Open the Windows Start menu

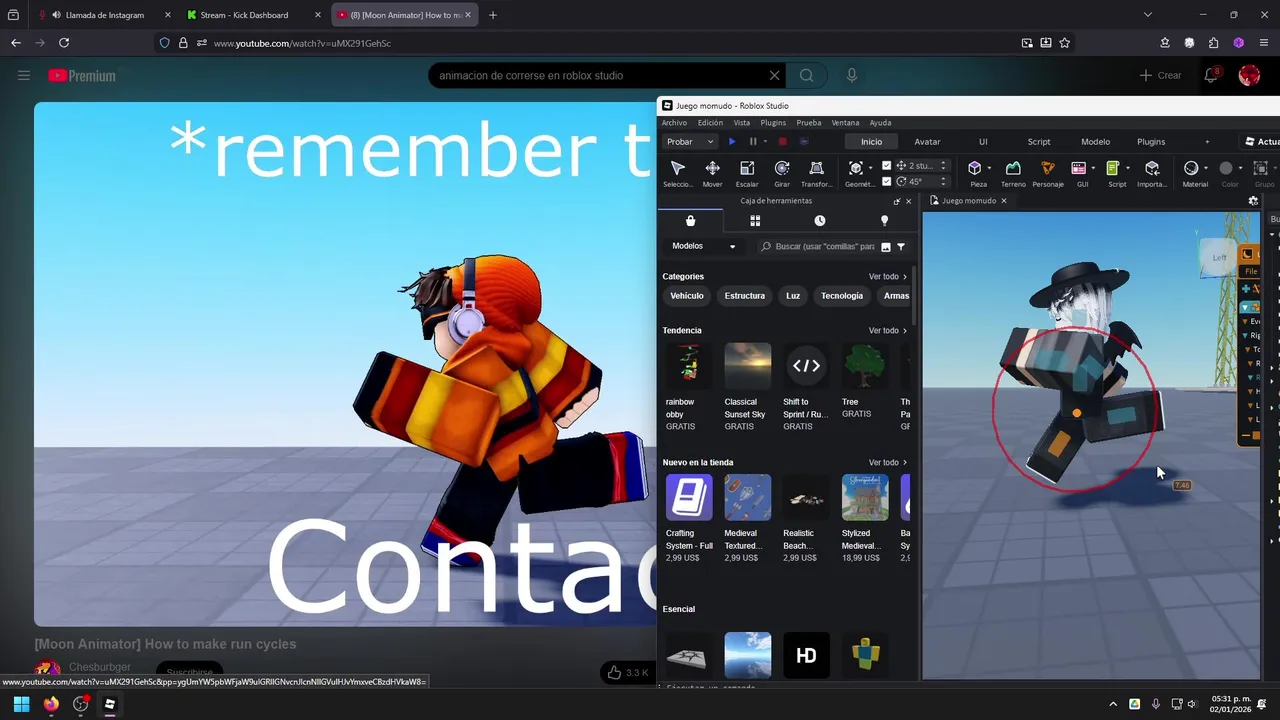click(x=21, y=704)
